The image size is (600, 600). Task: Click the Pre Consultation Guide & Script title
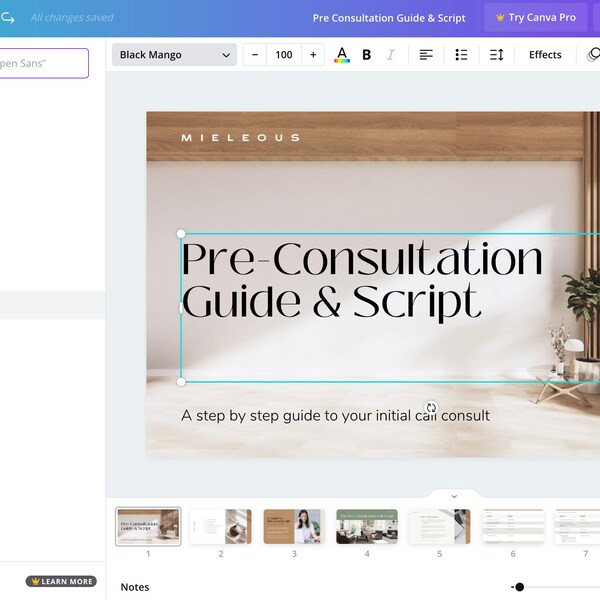click(389, 18)
